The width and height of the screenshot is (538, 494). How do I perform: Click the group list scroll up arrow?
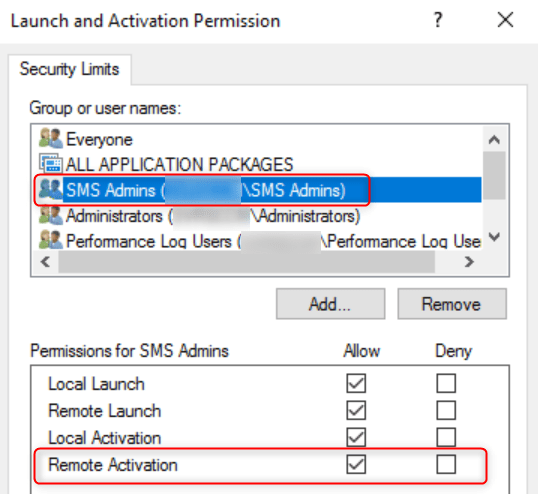[x=494, y=140]
